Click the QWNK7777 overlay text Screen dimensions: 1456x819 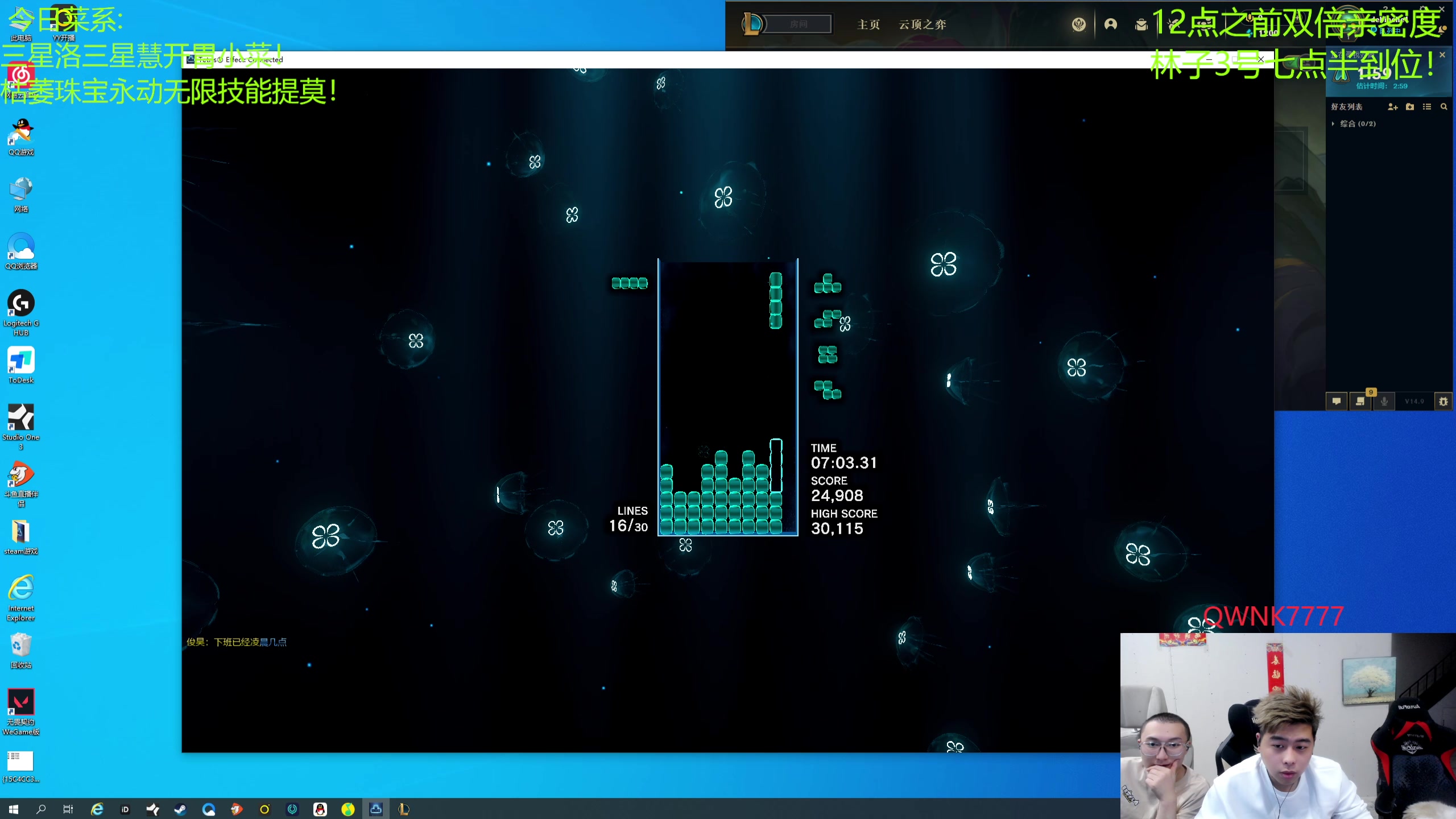pos(1273,616)
